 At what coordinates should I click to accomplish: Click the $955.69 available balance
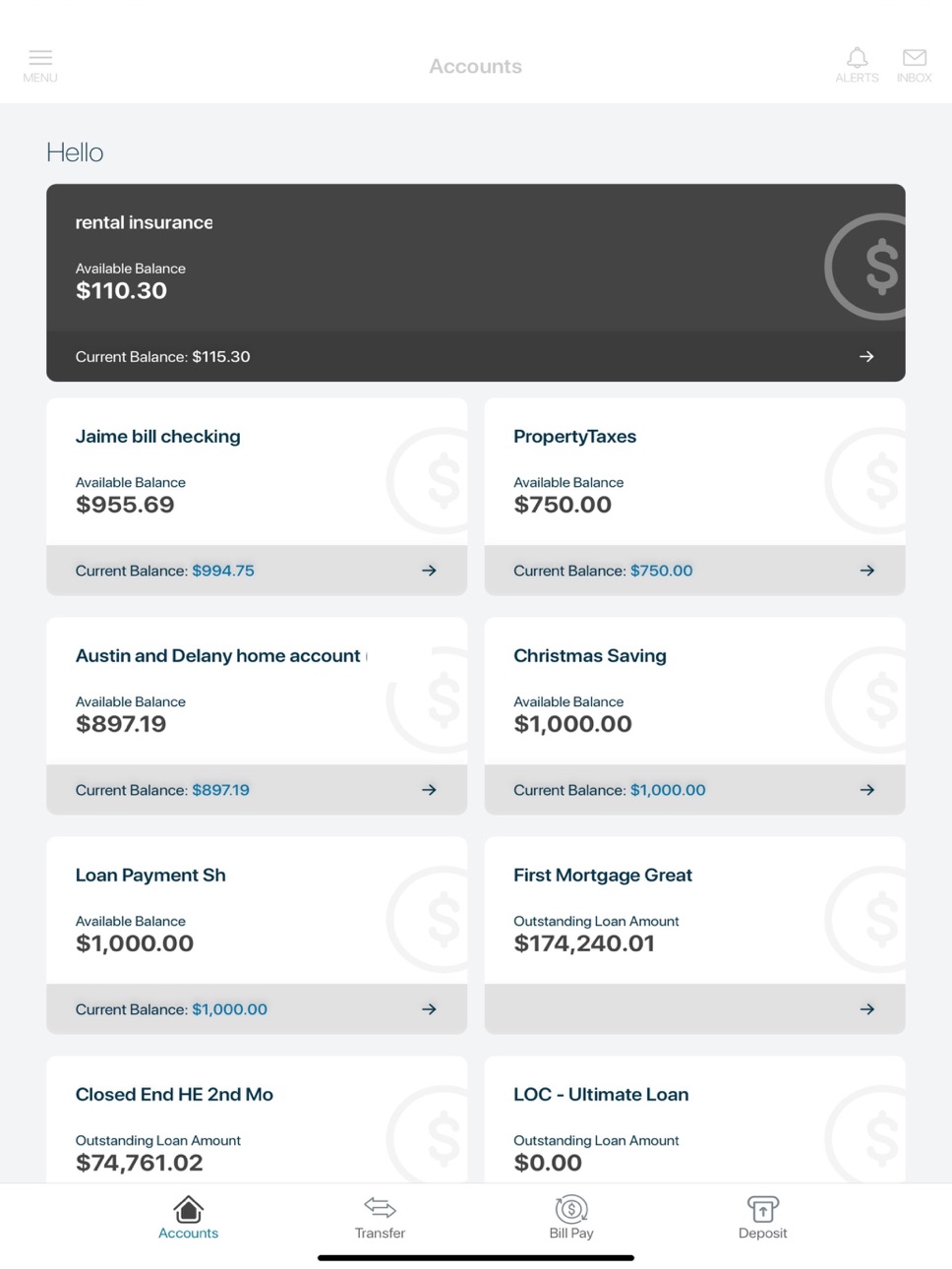click(x=125, y=505)
